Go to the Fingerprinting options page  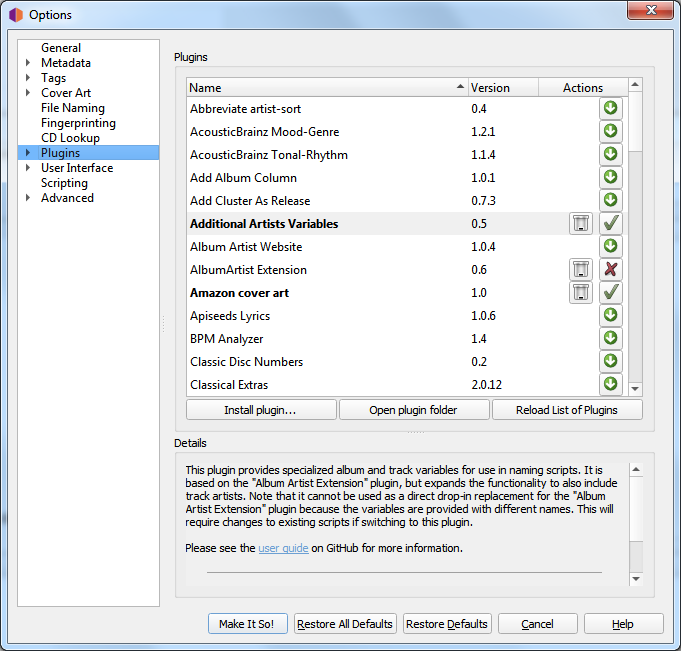[x=78, y=123]
